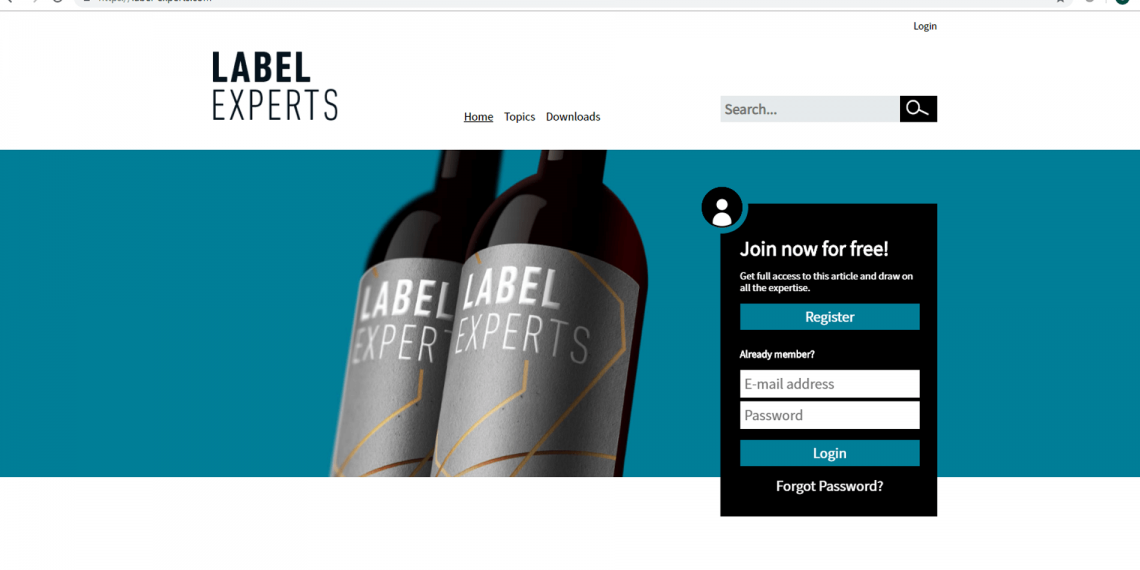The width and height of the screenshot is (1140, 570).
Task: Click the empty teal banner area on left
Action: point(167,313)
